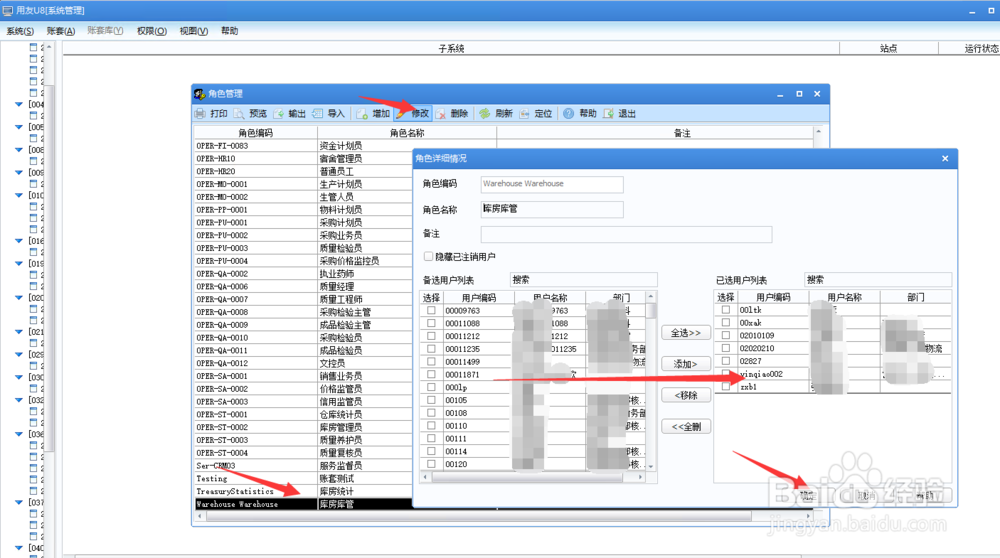Image resolution: width=1000 pixels, height=558 pixels.
Task: Open the 权限(O) menu
Action: pyautogui.click(x=152, y=31)
